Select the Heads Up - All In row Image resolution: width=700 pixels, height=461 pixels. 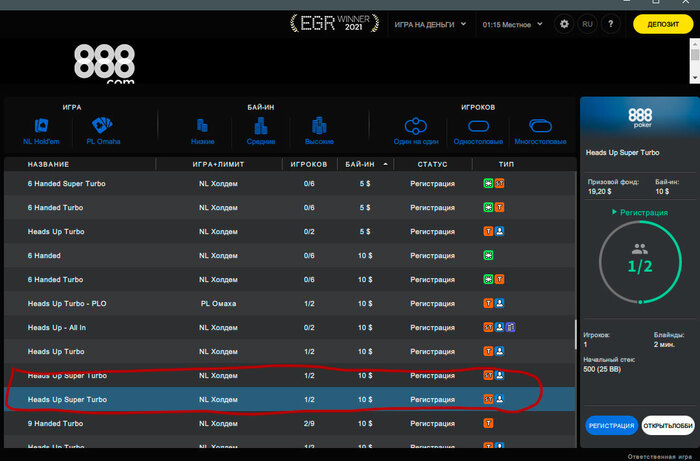[x=290, y=328]
